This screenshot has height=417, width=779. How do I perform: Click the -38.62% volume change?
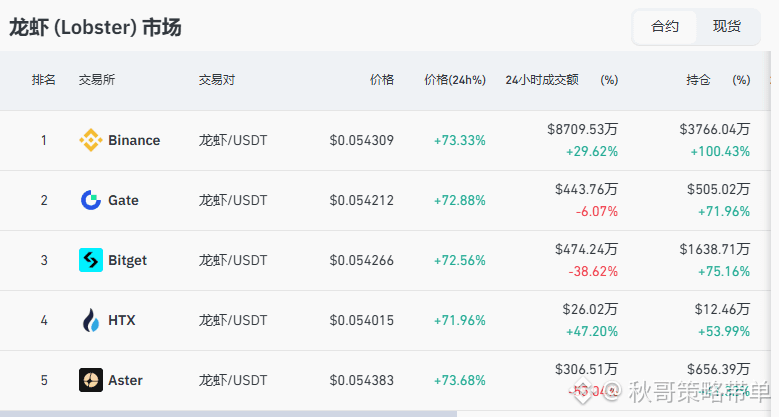[x=593, y=271]
